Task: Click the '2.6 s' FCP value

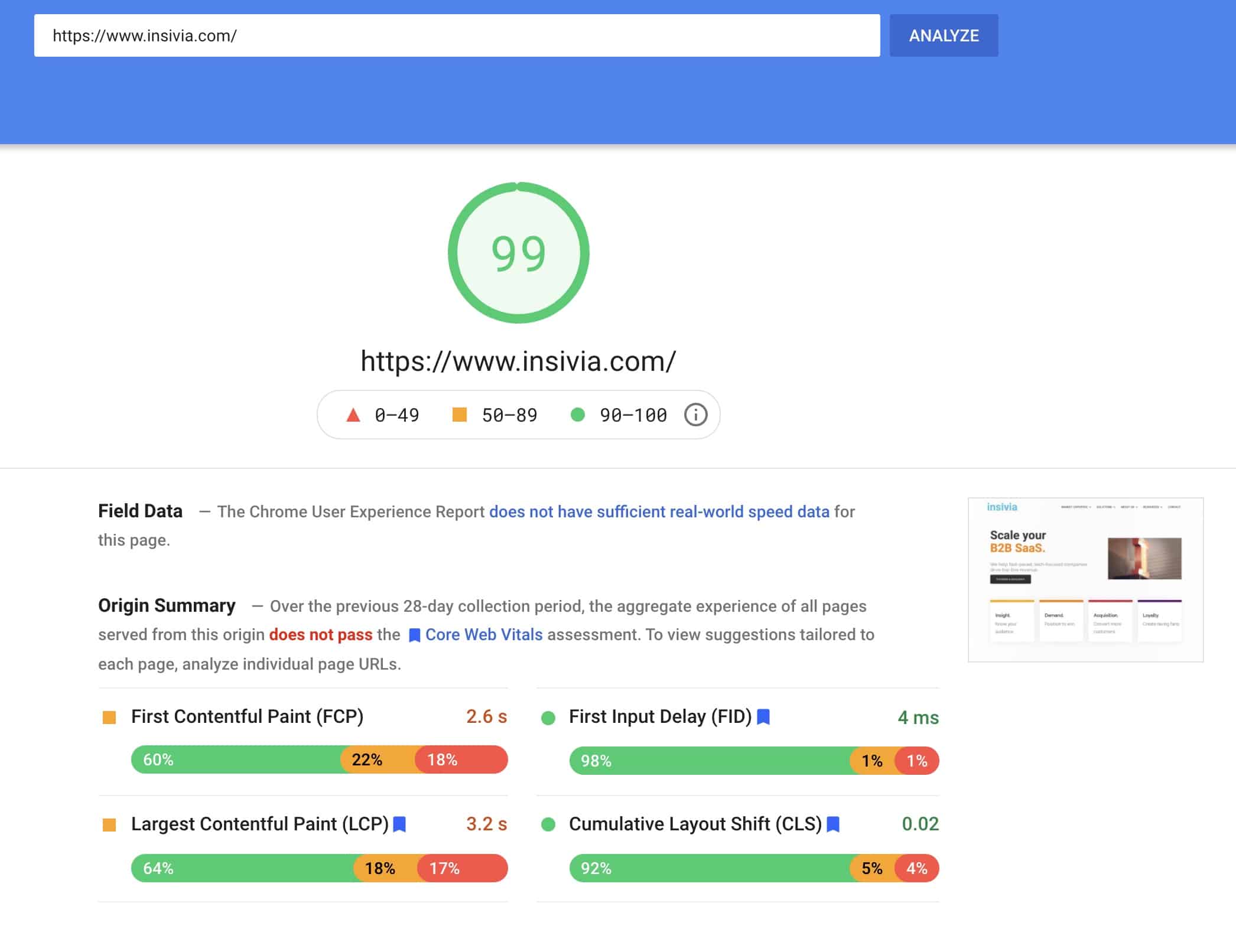Action: [486, 716]
